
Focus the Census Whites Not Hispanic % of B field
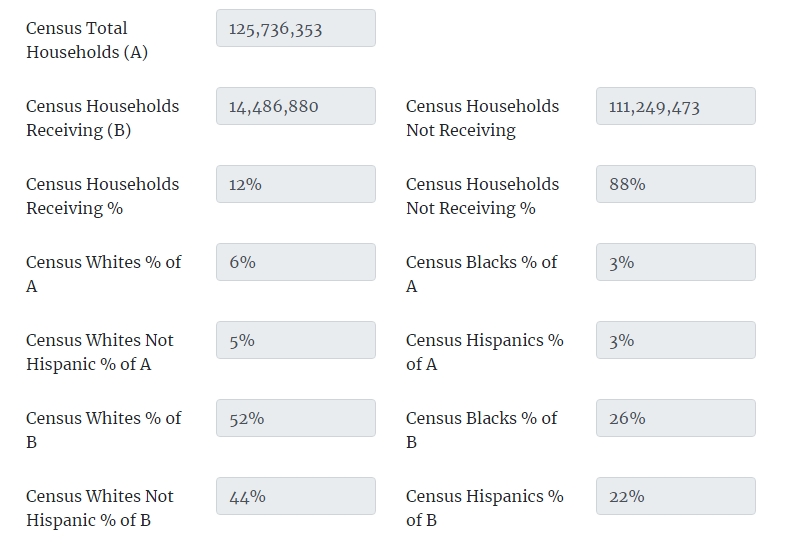295,496
